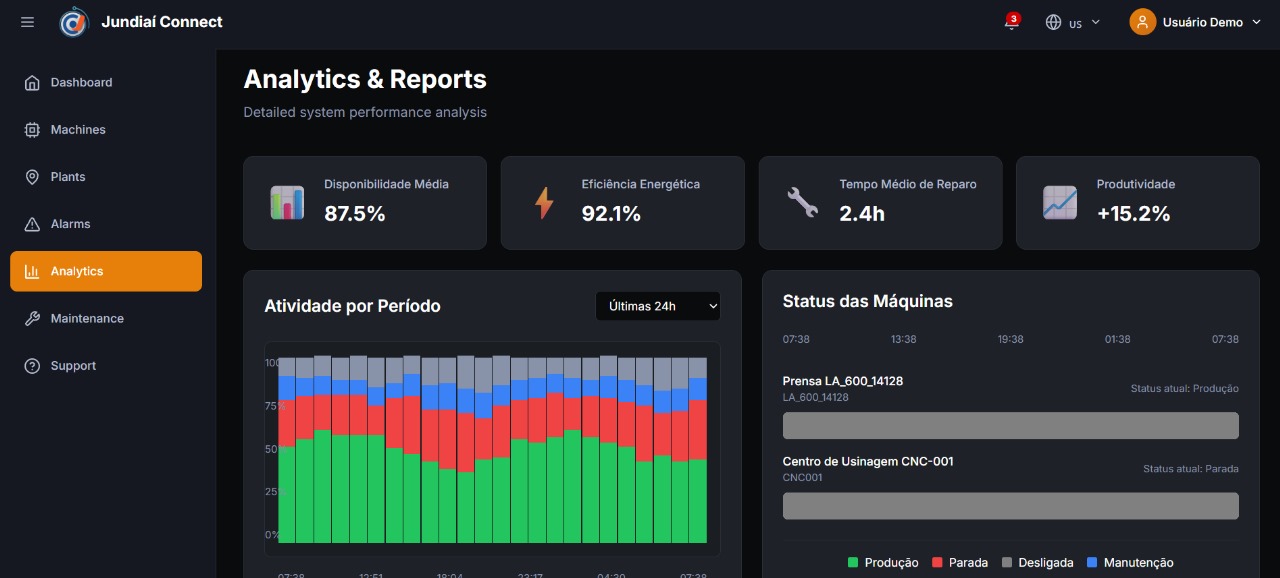Go to Dashboard in the sidebar
The height and width of the screenshot is (578, 1280).
[x=81, y=83]
